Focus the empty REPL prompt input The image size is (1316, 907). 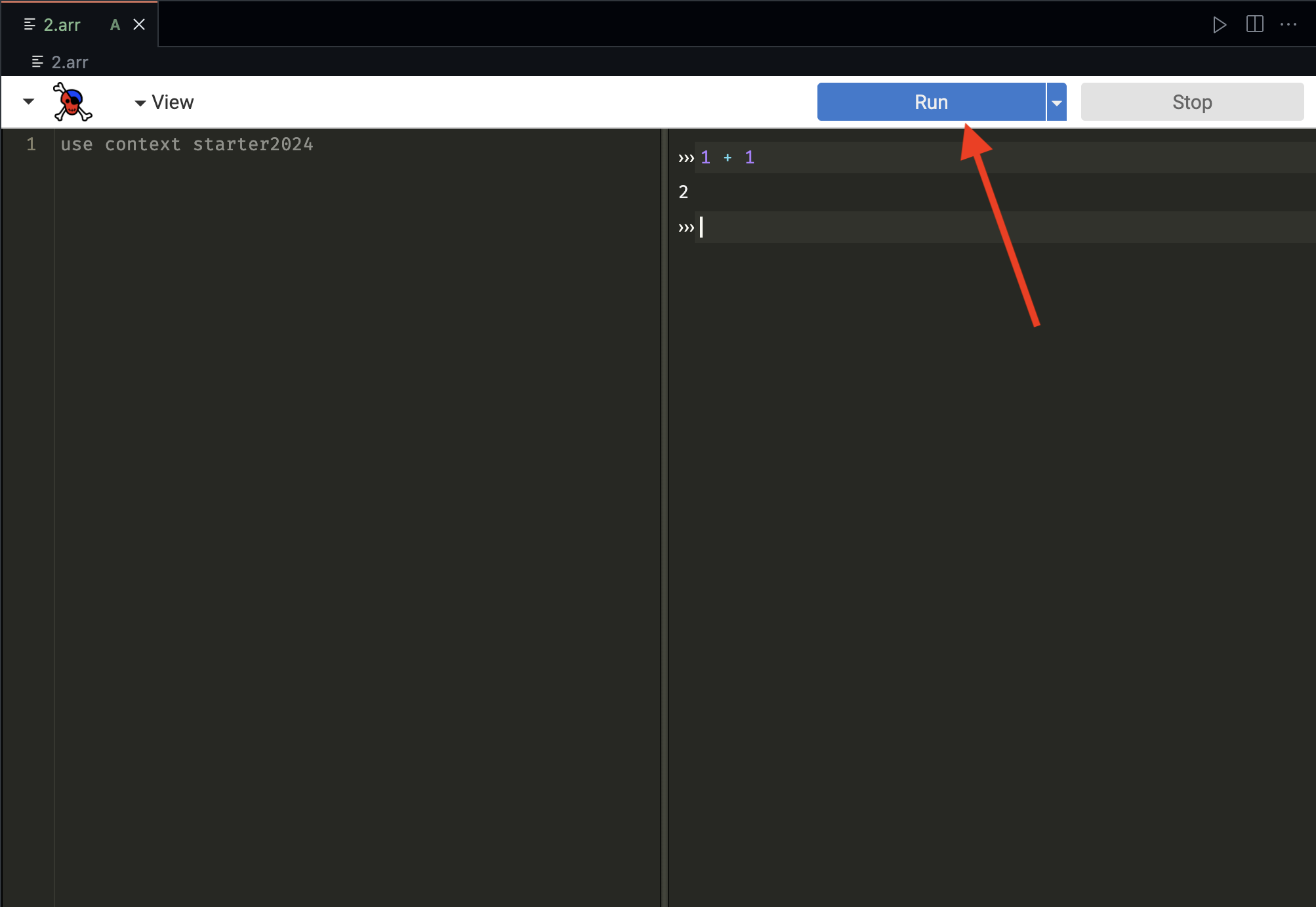click(1005, 227)
